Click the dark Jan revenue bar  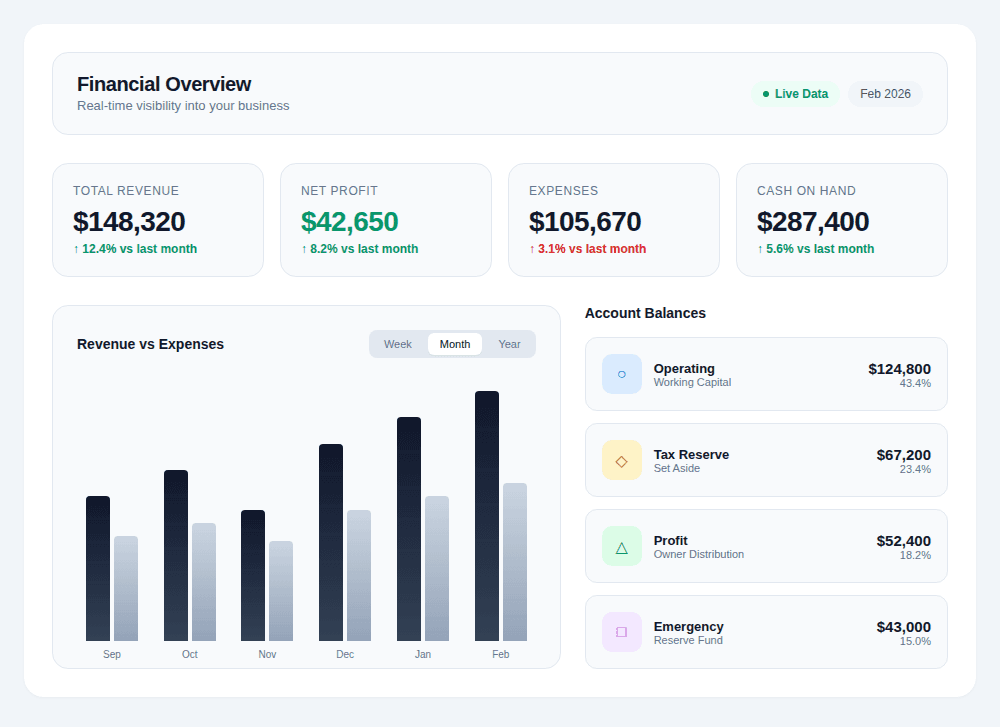[x=409, y=529]
